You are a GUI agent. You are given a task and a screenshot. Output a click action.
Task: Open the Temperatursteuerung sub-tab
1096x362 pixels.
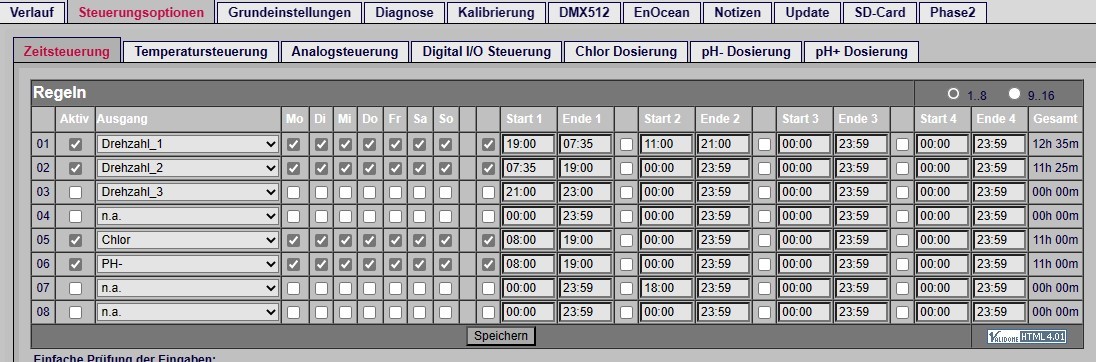point(201,51)
